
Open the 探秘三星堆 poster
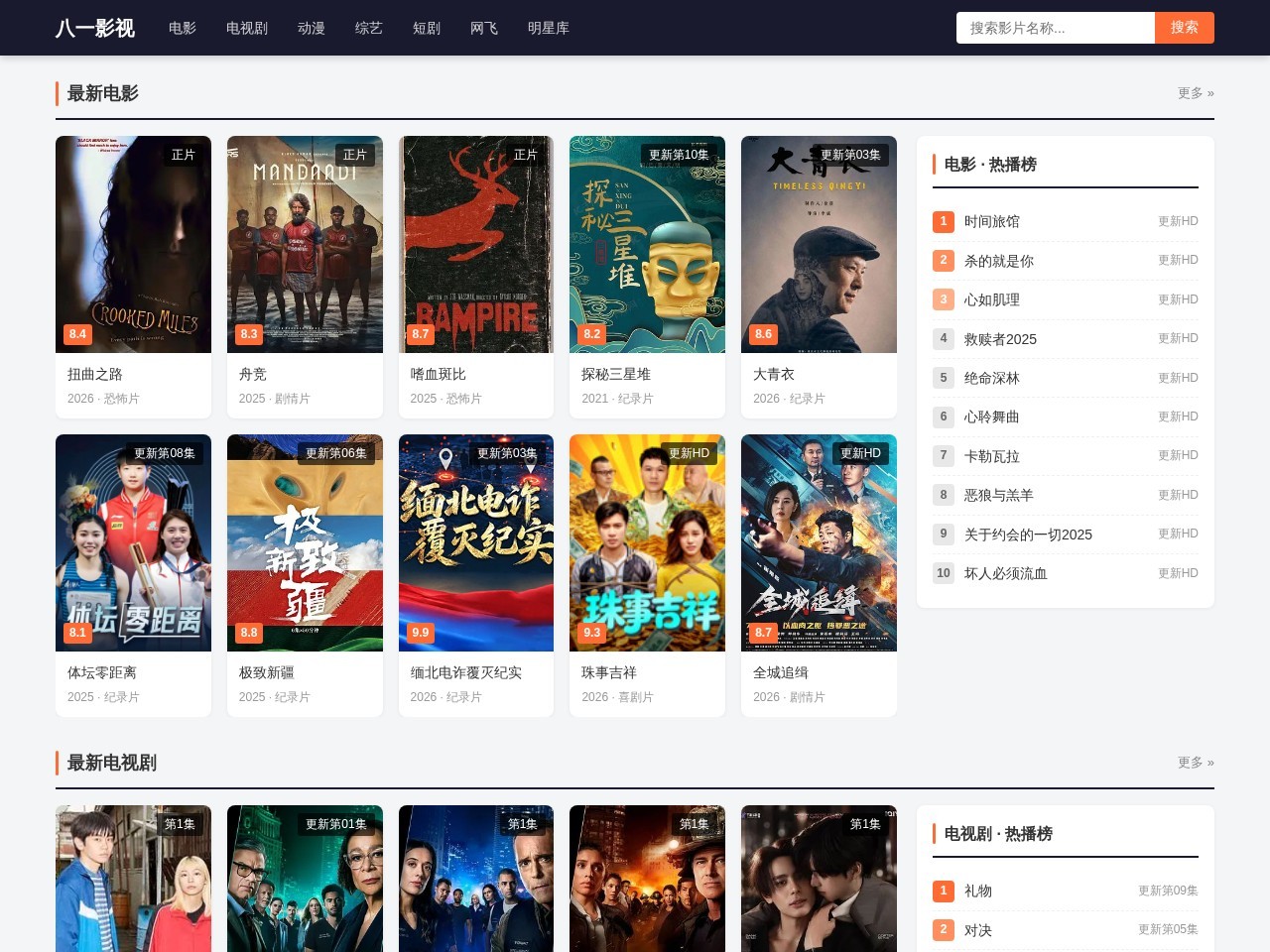[647, 244]
